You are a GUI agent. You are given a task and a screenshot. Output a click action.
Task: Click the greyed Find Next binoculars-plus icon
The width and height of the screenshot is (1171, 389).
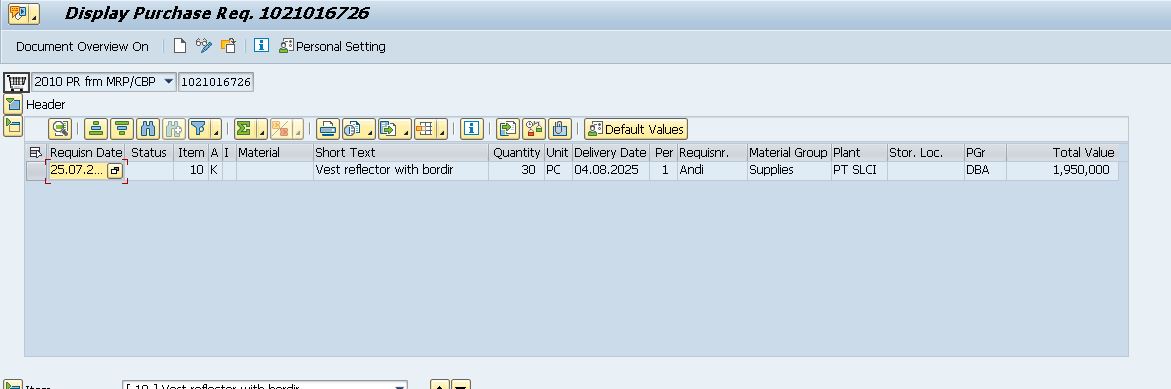click(x=173, y=129)
